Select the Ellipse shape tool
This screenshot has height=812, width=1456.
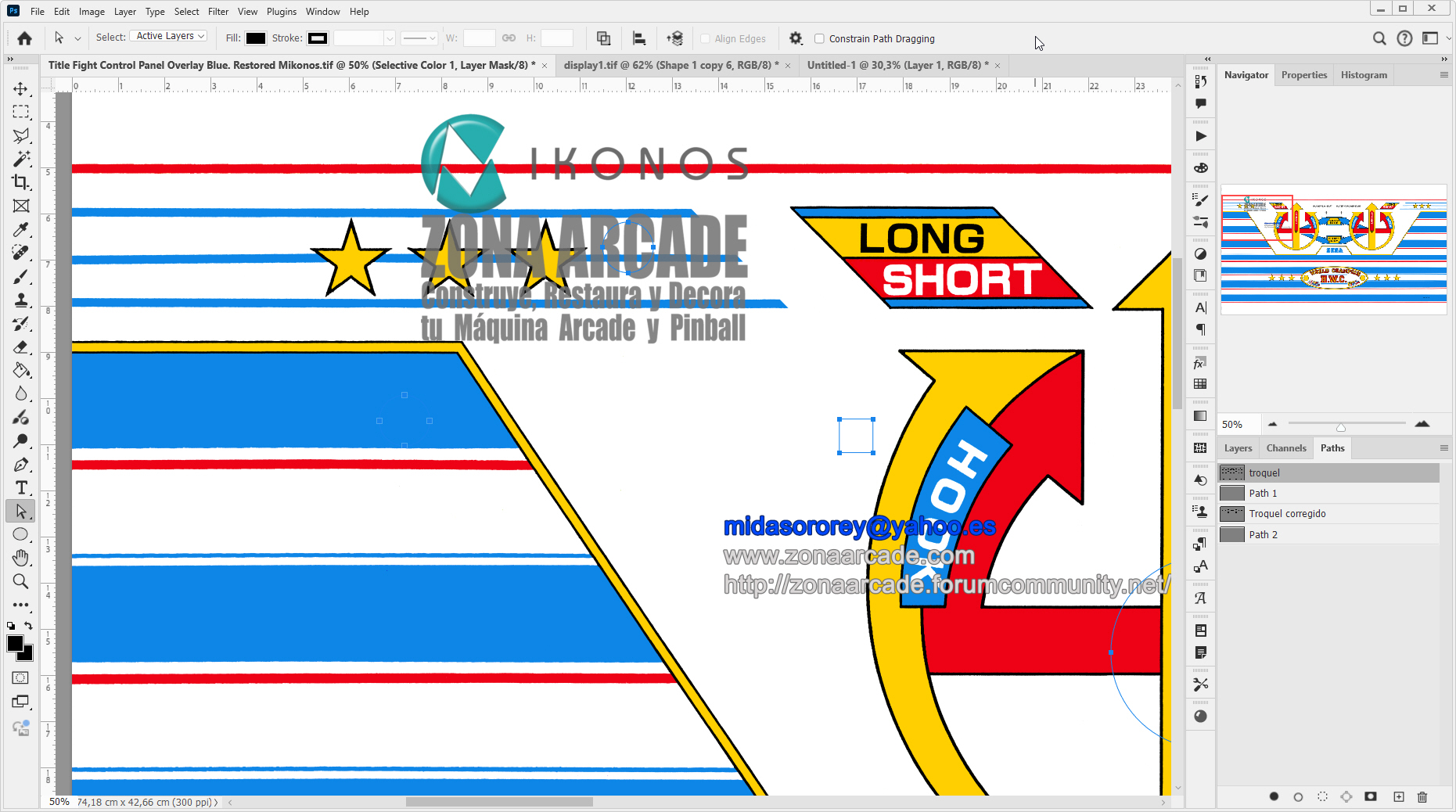pyautogui.click(x=21, y=535)
